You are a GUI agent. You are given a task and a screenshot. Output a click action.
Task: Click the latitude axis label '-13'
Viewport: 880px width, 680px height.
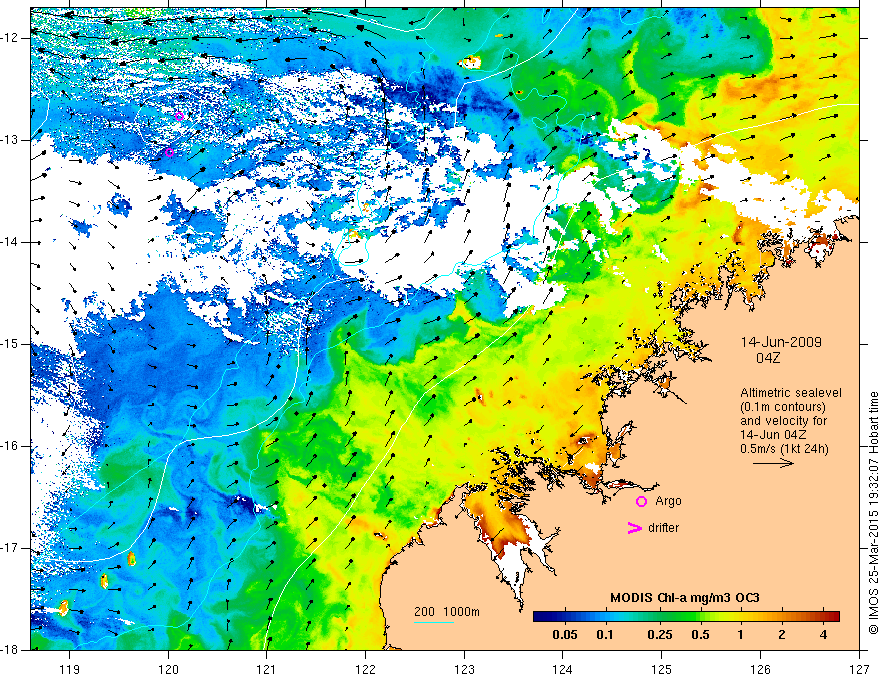point(10,140)
